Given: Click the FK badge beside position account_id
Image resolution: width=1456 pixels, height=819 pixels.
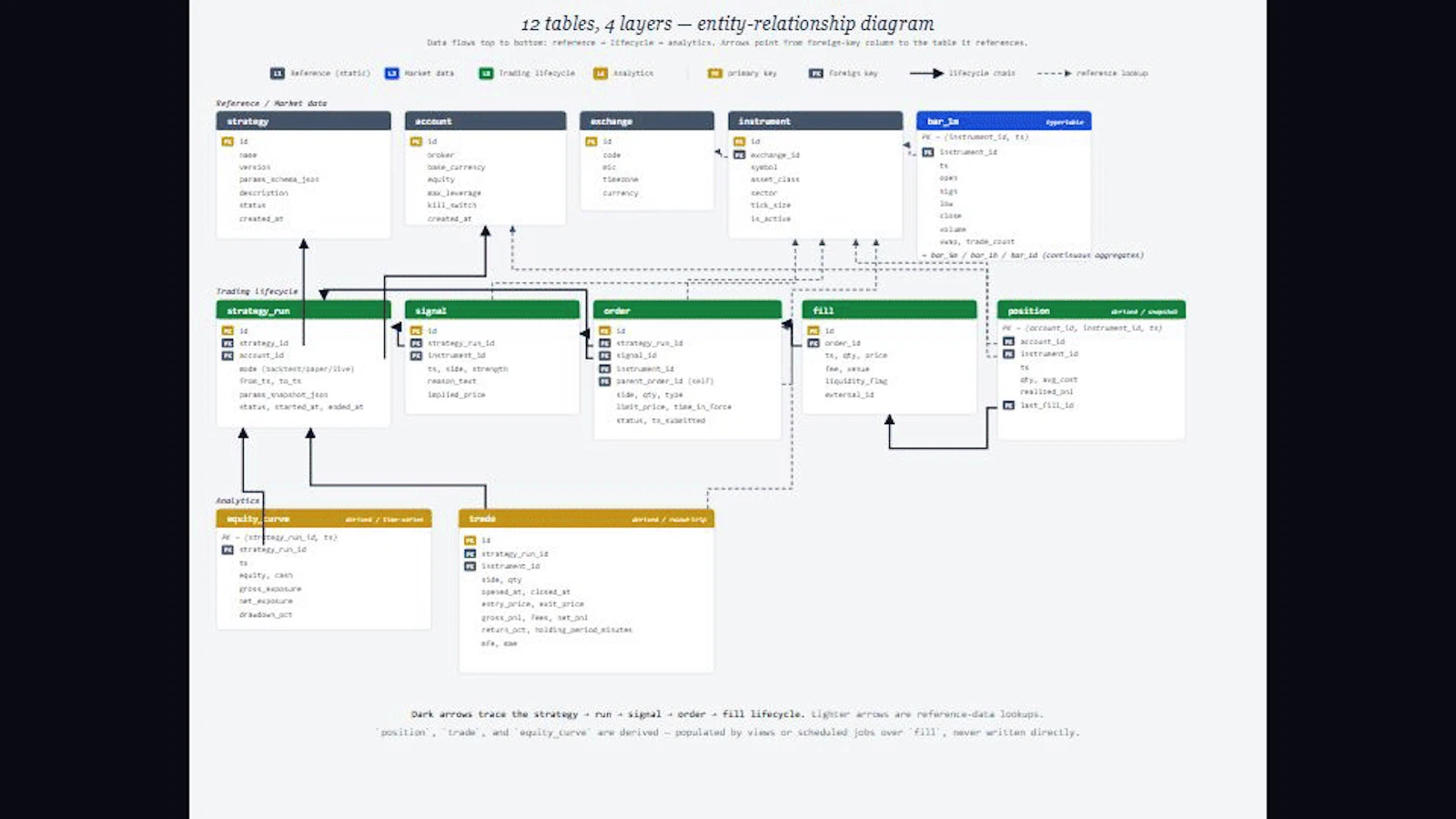Looking at the screenshot, I should (x=1009, y=341).
